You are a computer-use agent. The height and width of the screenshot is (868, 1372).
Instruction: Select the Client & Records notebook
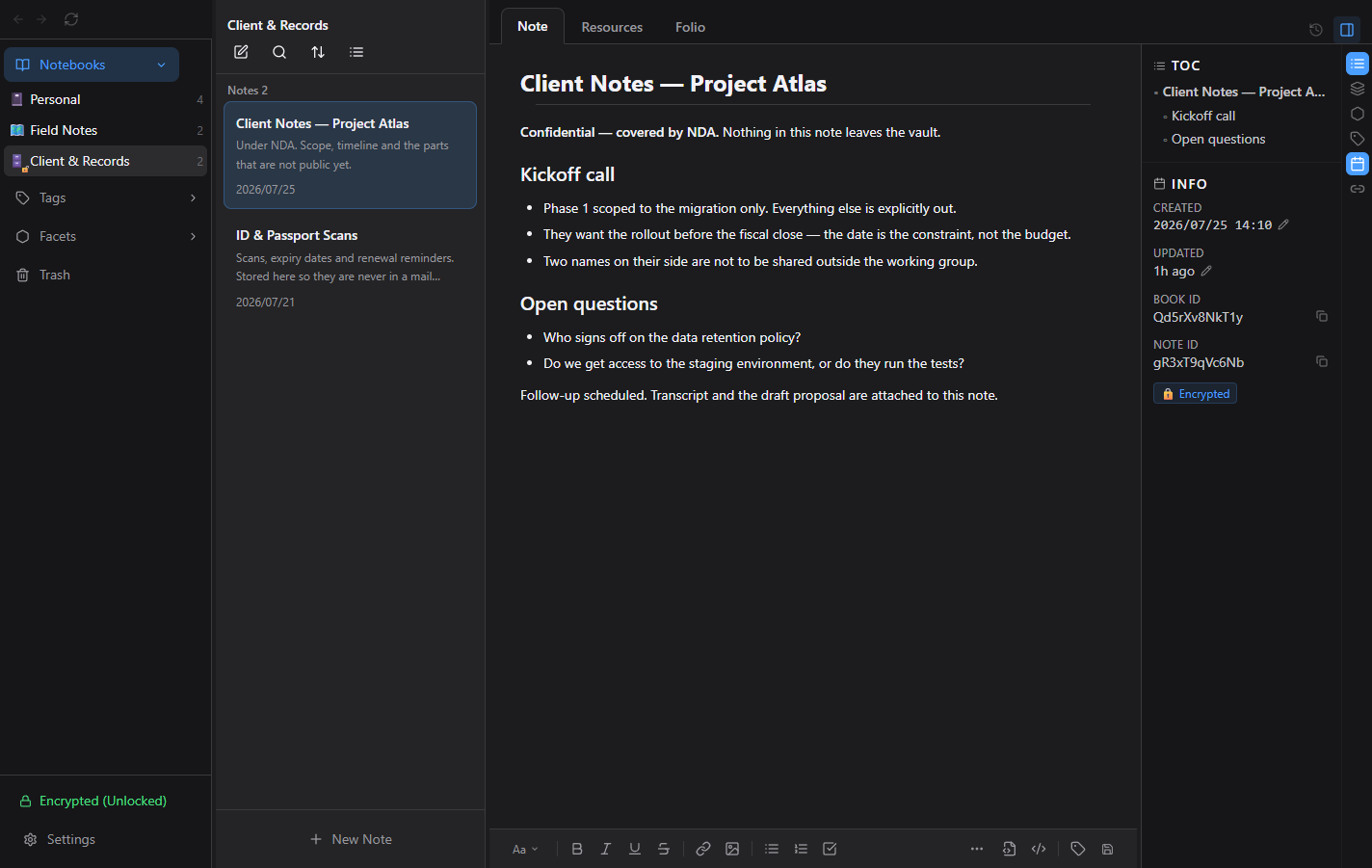tap(106, 161)
